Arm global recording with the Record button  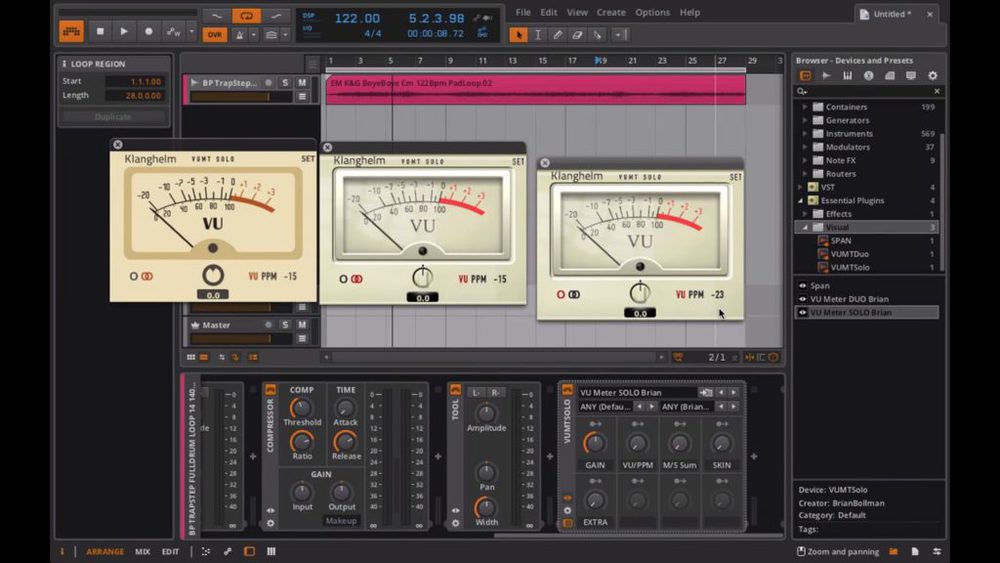(149, 31)
